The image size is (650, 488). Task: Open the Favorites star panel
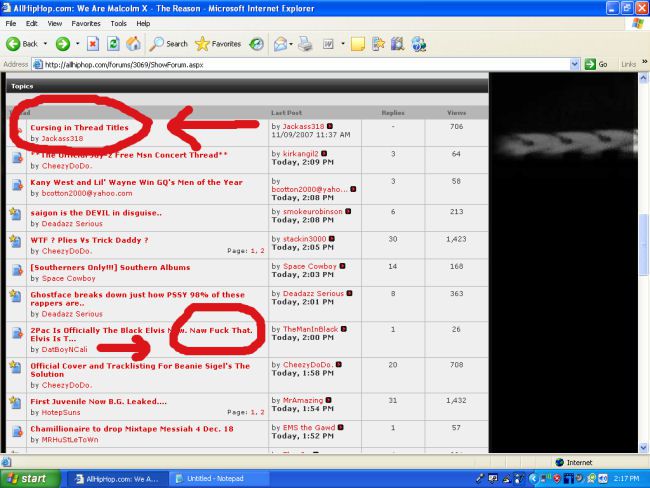pos(218,44)
